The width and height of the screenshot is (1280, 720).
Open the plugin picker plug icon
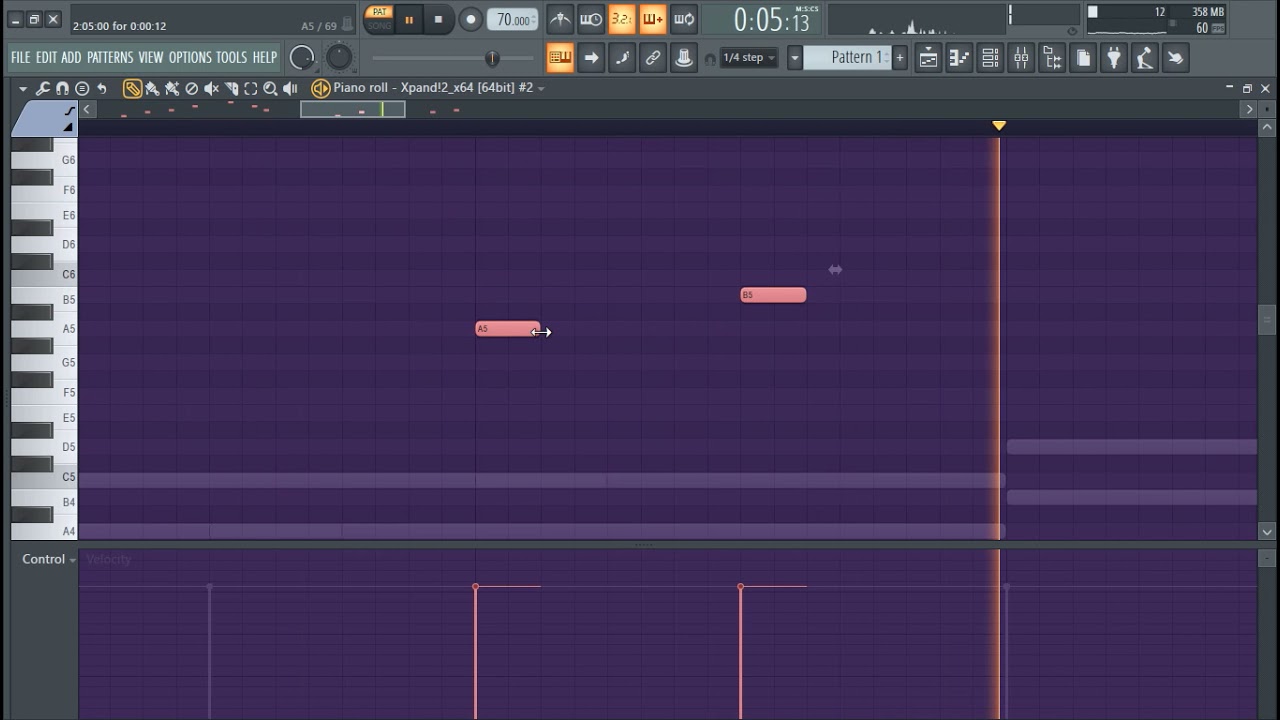pyautogui.click(x=1114, y=58)
